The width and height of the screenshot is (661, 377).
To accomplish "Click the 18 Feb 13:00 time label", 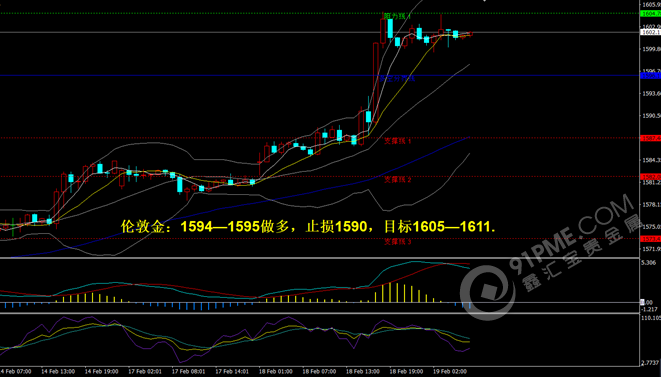I will click(363, 372).
